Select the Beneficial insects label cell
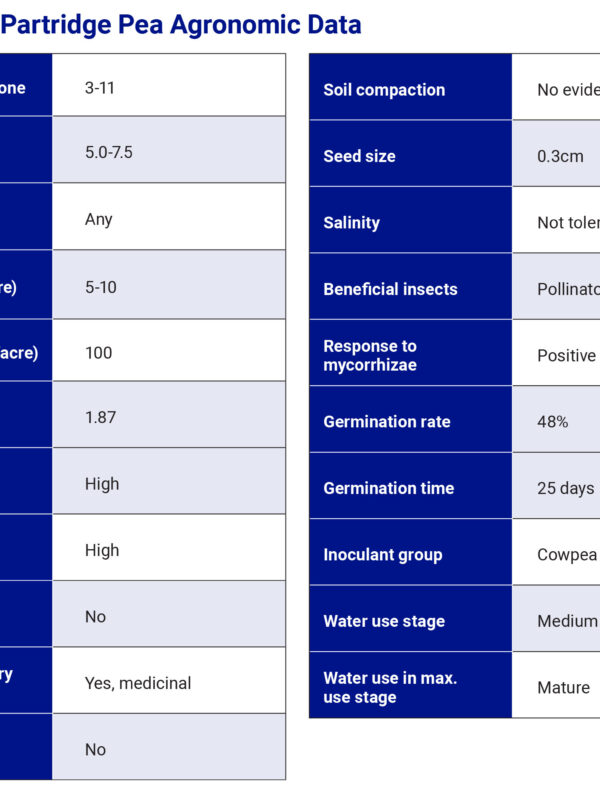600x800 pixels. pos(390,289)
